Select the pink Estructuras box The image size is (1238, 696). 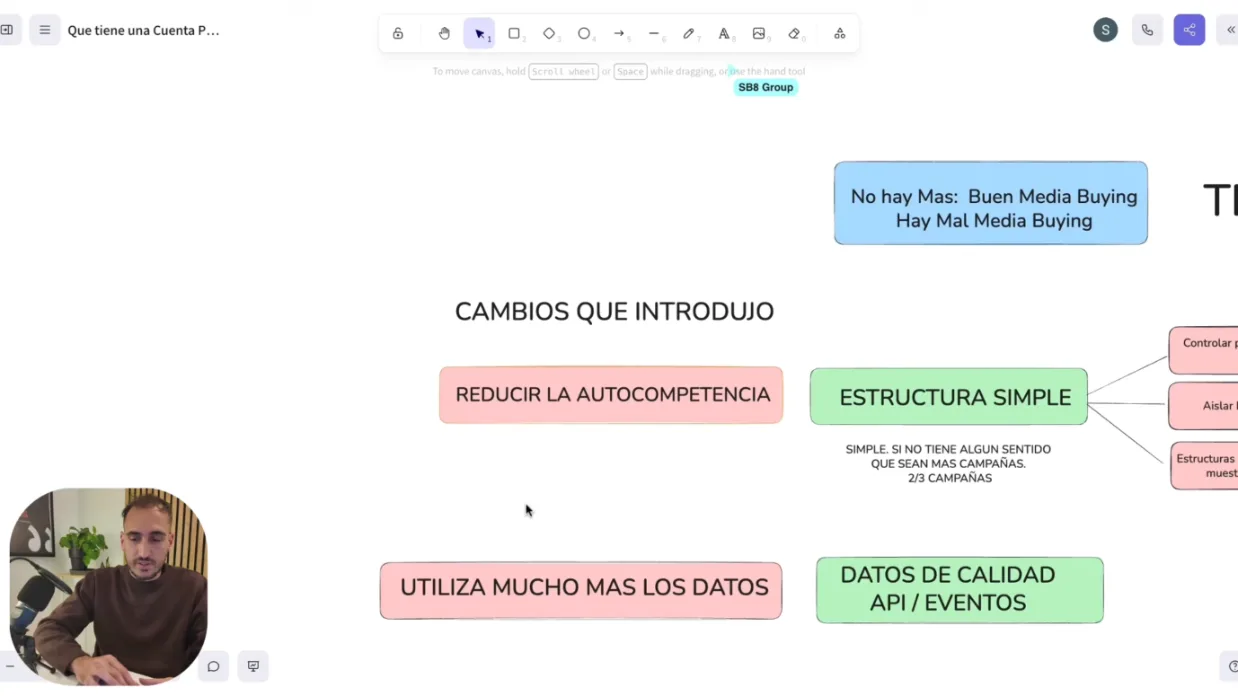(x=1205, y=465)
